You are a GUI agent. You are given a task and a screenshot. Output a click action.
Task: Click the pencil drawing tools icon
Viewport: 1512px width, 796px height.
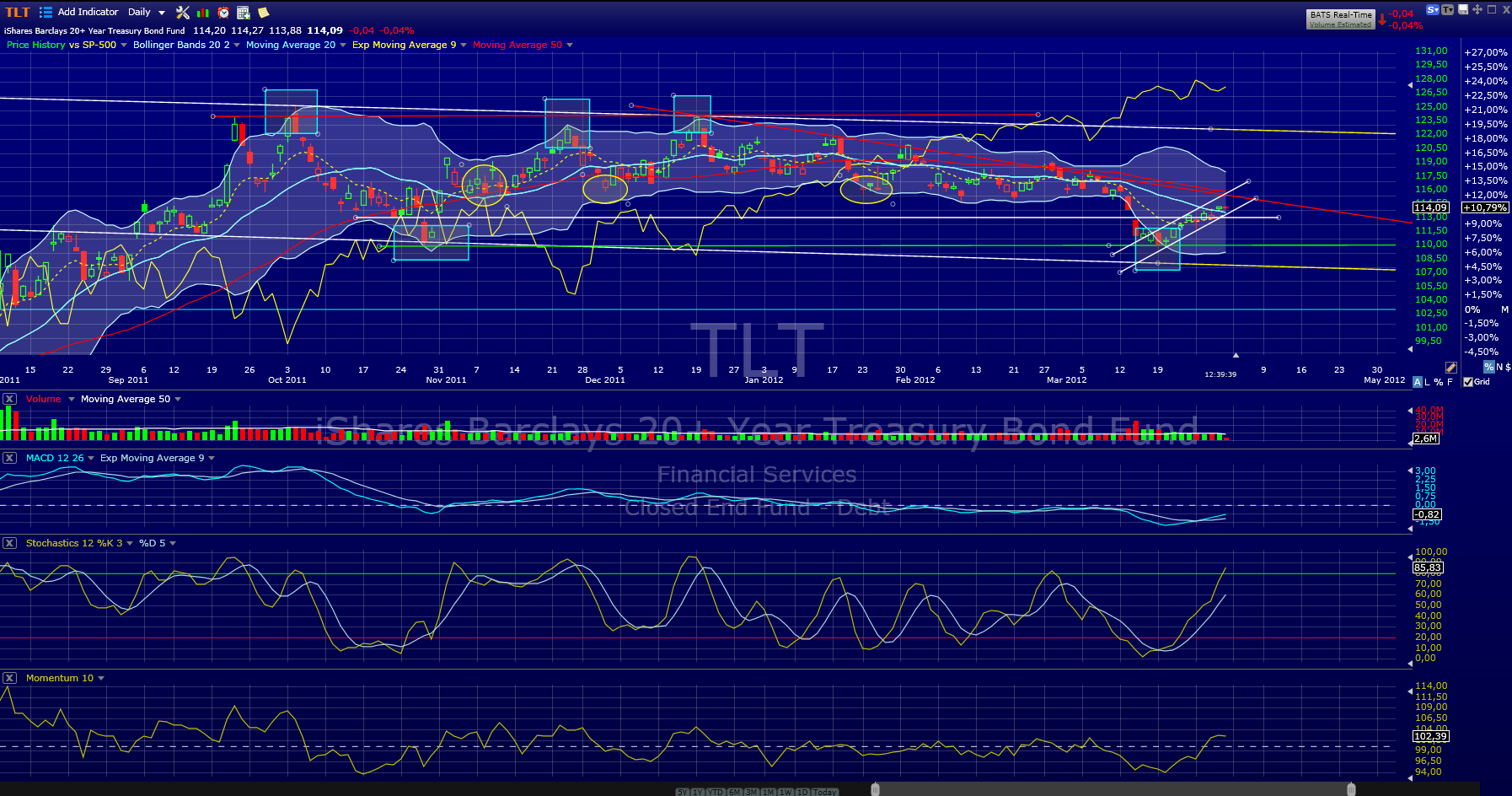1450,368
